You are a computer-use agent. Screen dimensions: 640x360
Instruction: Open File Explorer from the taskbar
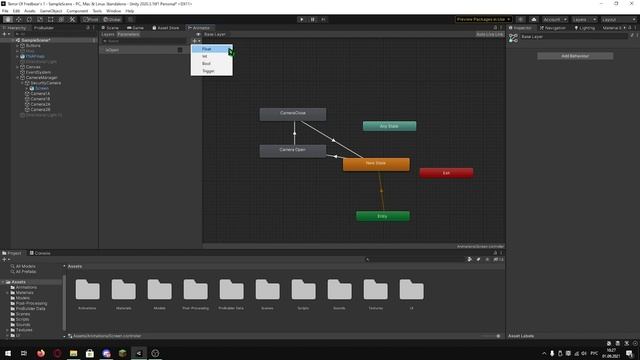73,353
